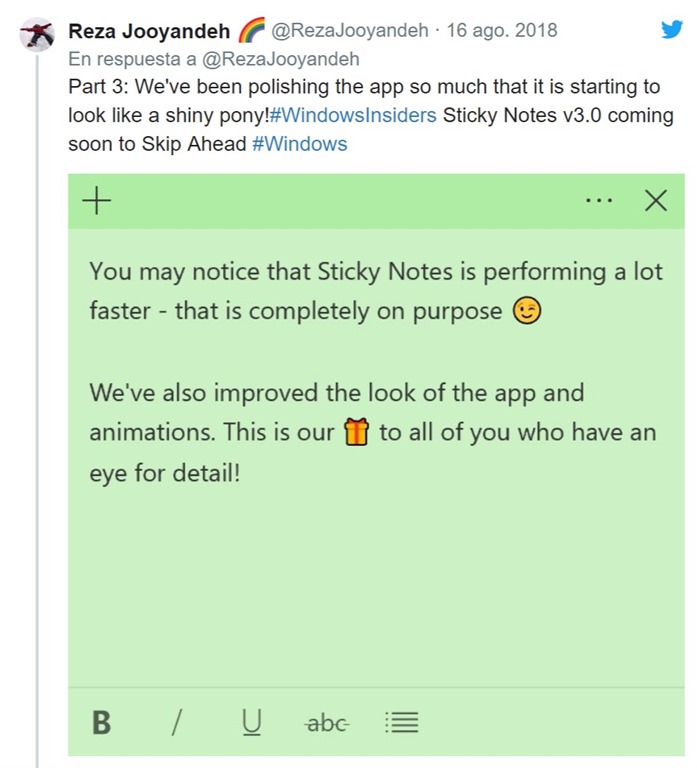This screenshot has height=768, width=697.
Task: Open the three-dots menu on the sticky note
Action: tap(598, 202)
